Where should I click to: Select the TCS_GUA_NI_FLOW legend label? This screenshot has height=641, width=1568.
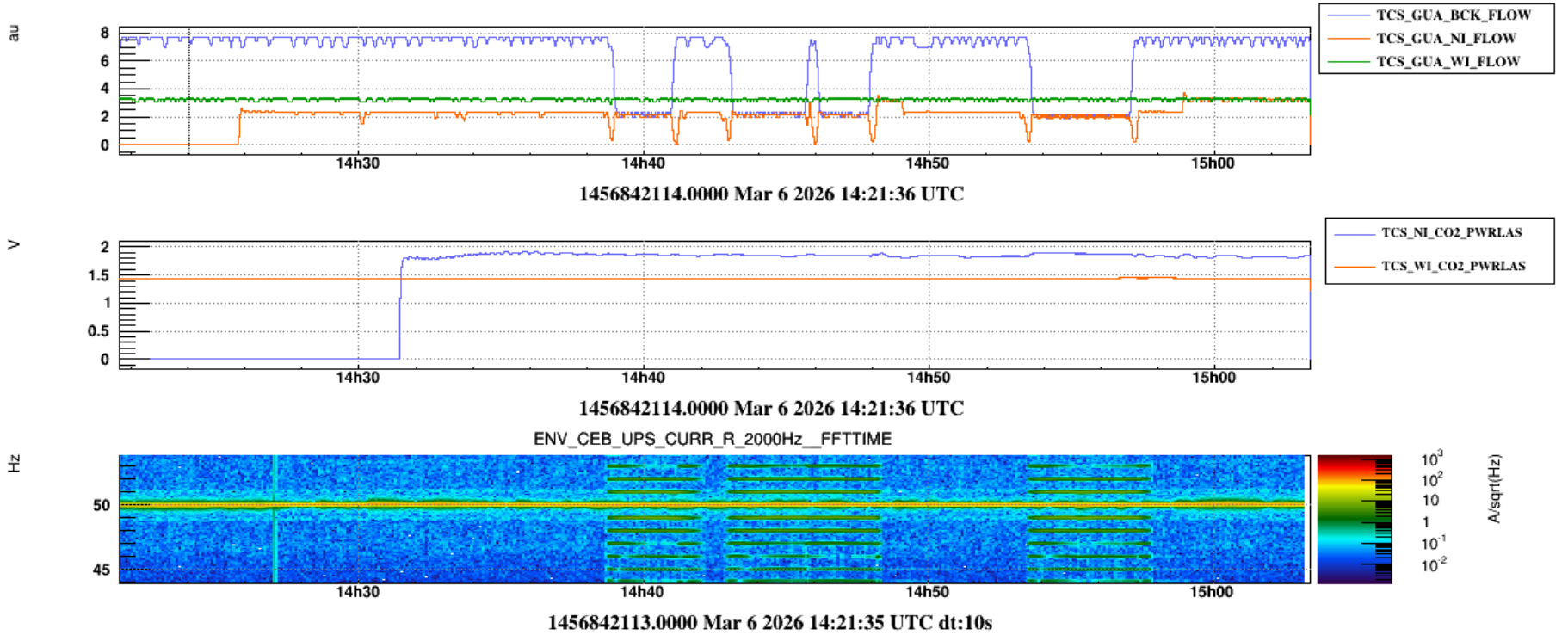pos(1445,39)
